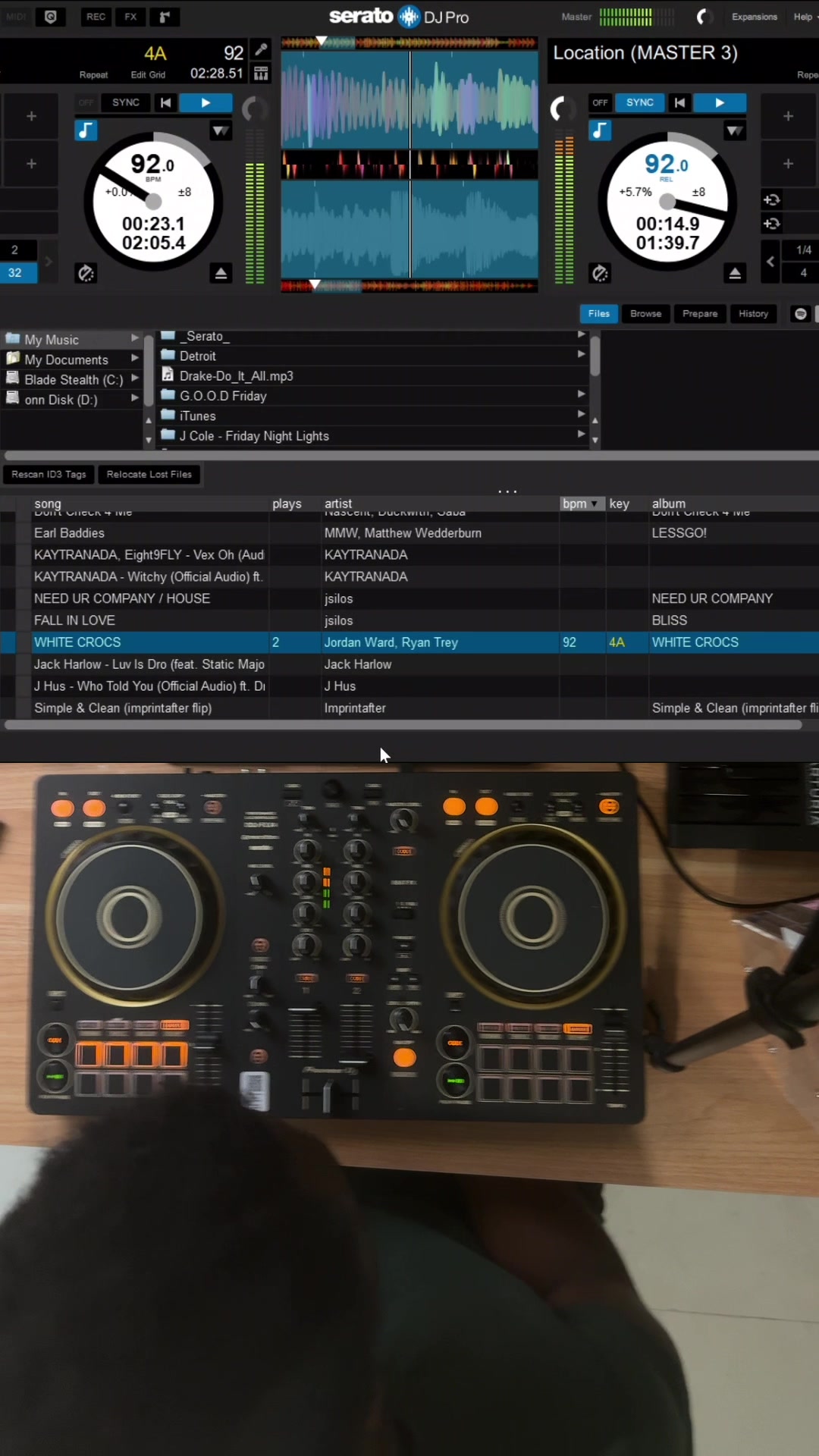819x1456 pixels.
Task: Expand right deck options dropdown arrow
Action: (x=734, y=131)
